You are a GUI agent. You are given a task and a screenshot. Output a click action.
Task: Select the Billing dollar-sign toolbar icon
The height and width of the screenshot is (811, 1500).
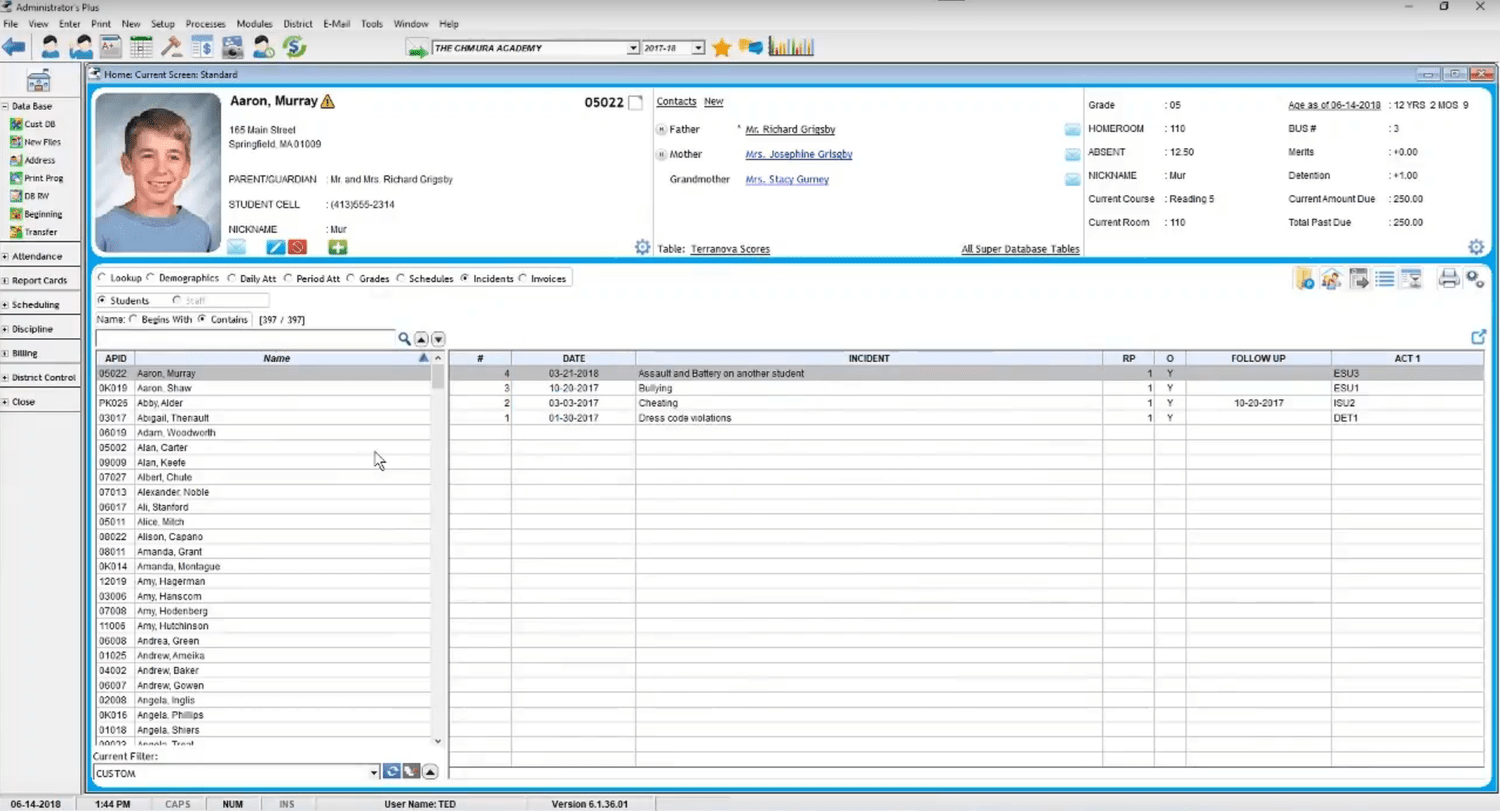202,47
